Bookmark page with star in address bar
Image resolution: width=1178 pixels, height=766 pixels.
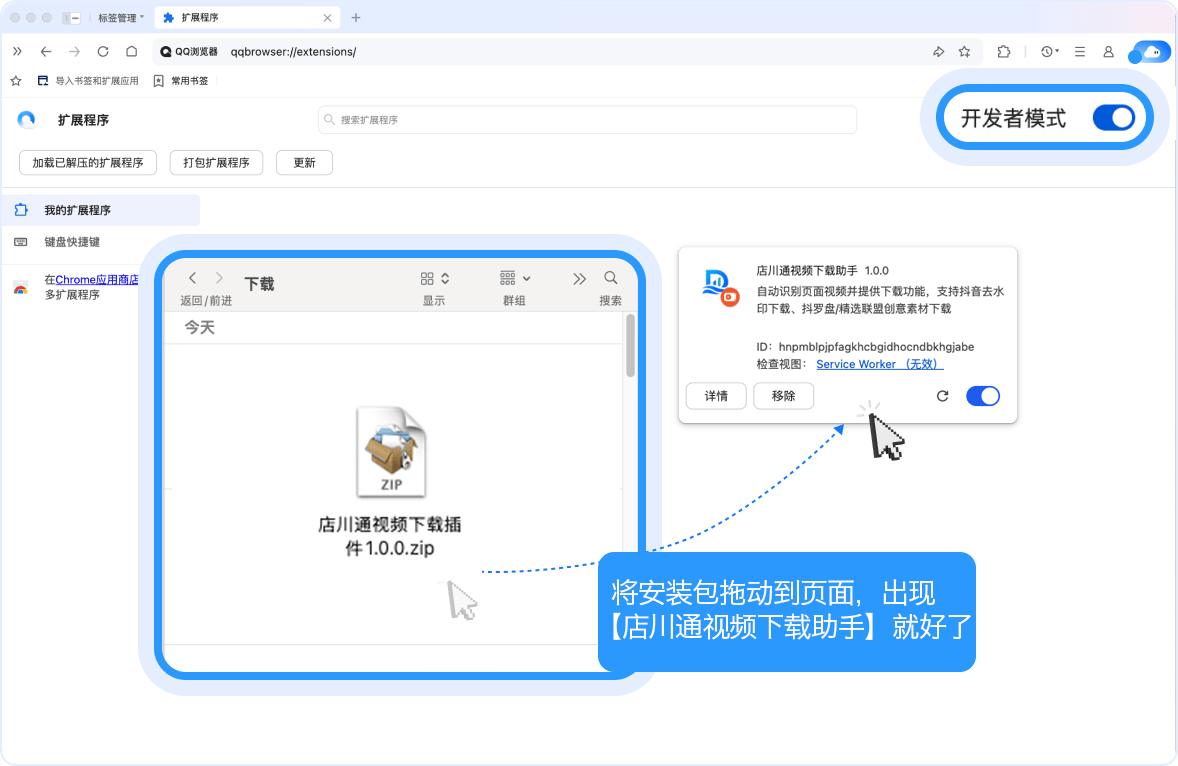click(x=965, y=52)
